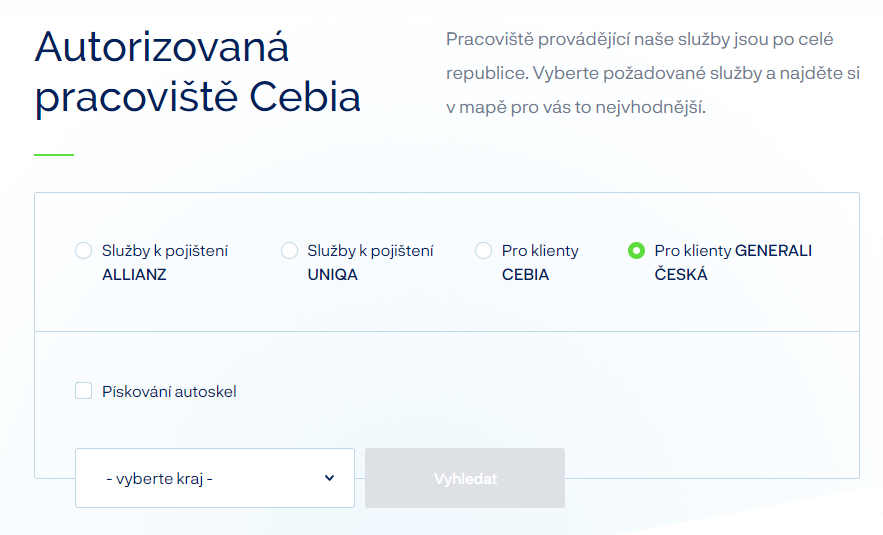The image size is (883, 535).
Task: Click the Pro klienty GENERALI ČESKÁ label
Action: [733, 262]
